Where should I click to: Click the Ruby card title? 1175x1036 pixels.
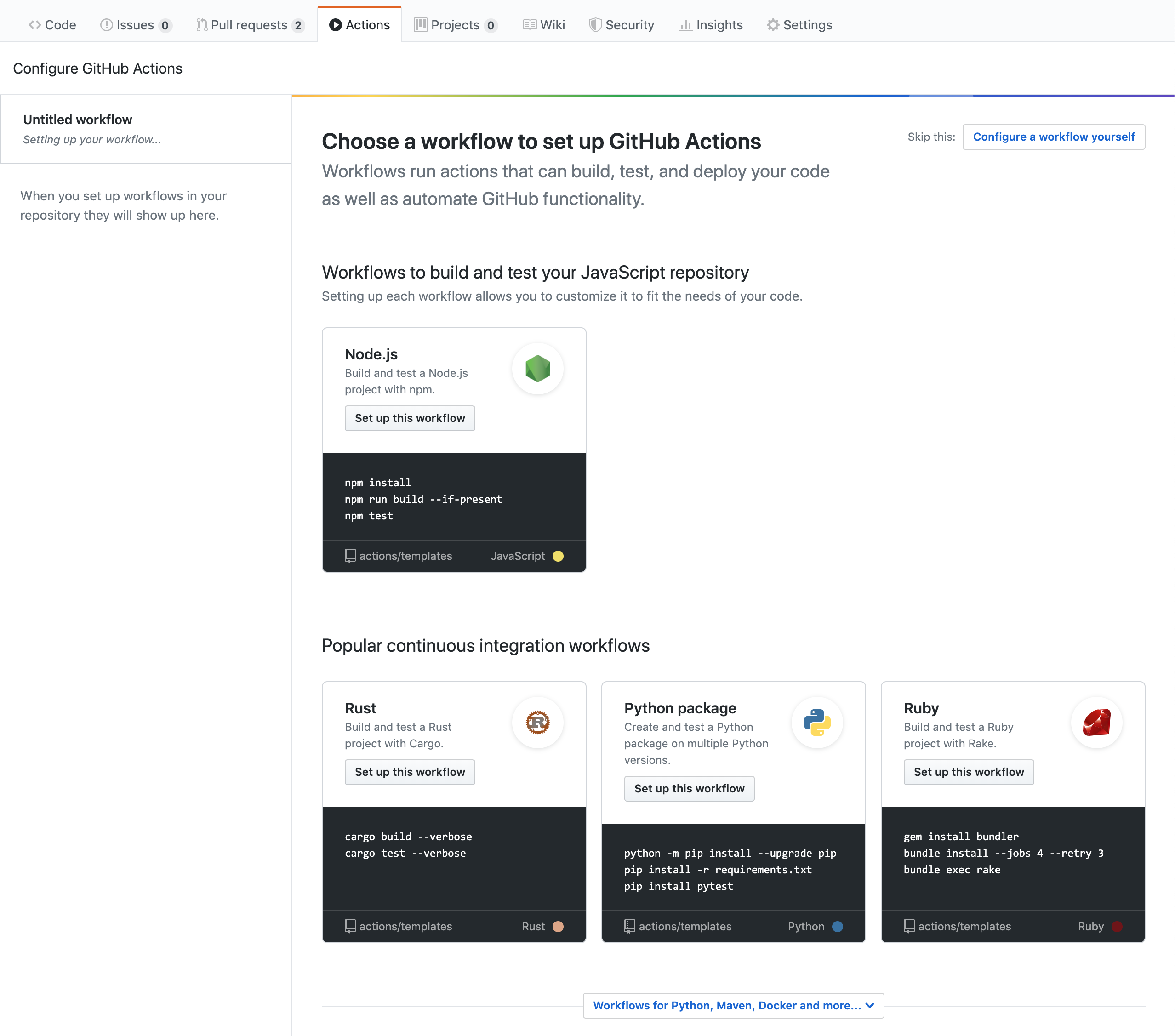pos(921,708)
